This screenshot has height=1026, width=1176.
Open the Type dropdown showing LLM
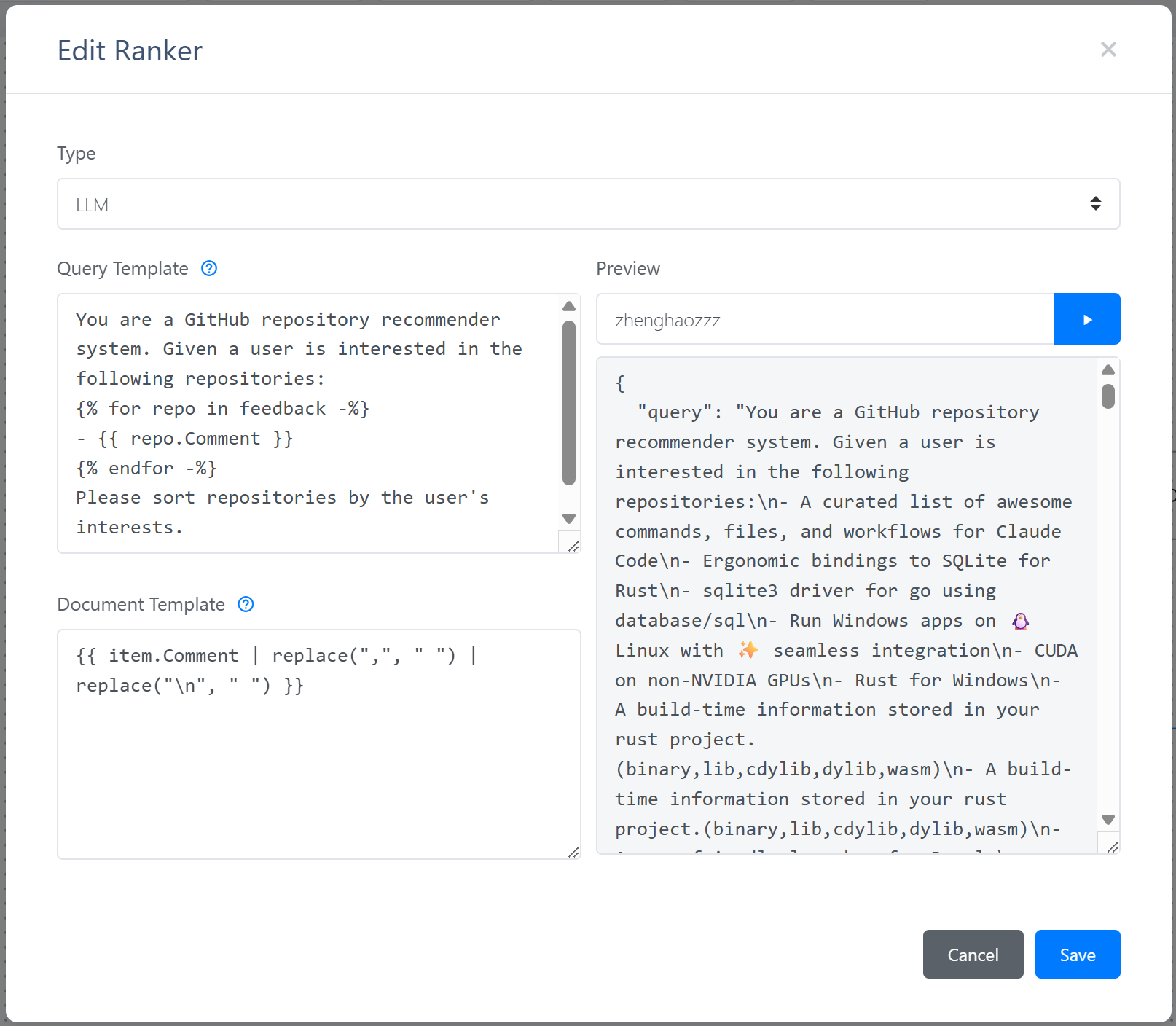(588, 204)
